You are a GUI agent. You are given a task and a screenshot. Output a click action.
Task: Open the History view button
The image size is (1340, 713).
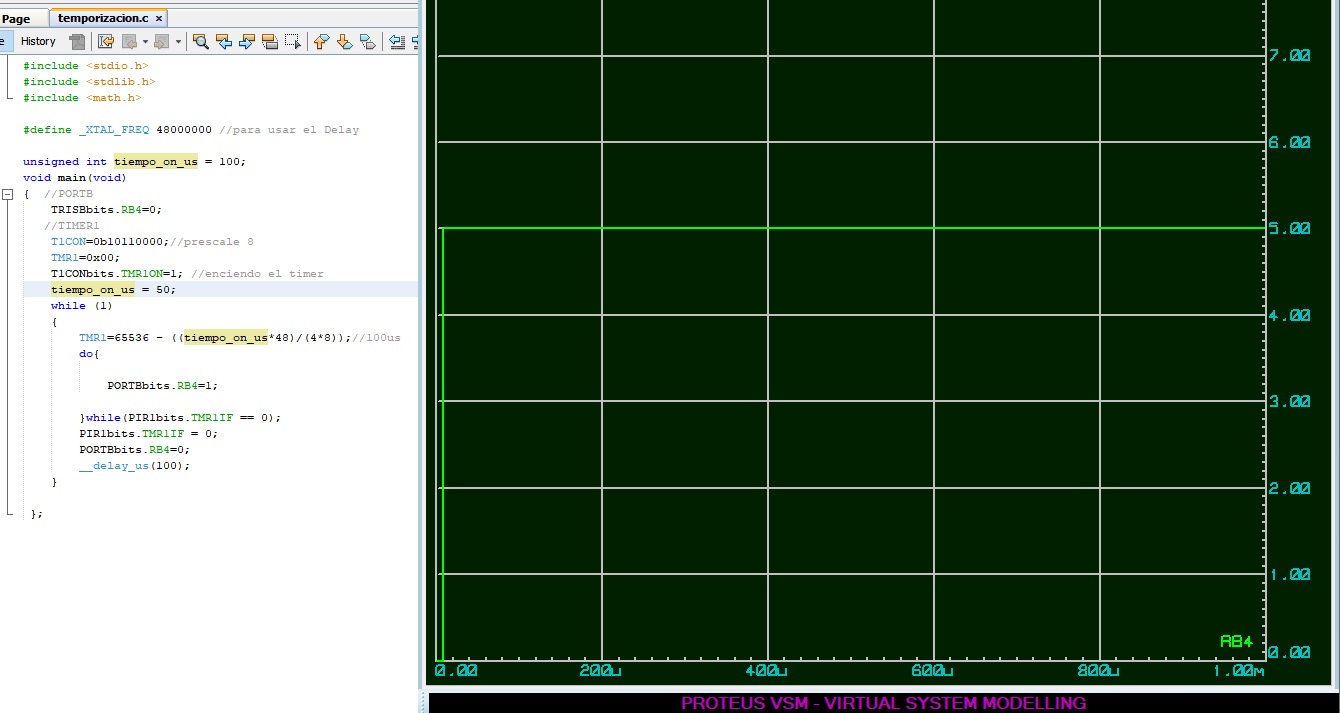tap(38, 41)
